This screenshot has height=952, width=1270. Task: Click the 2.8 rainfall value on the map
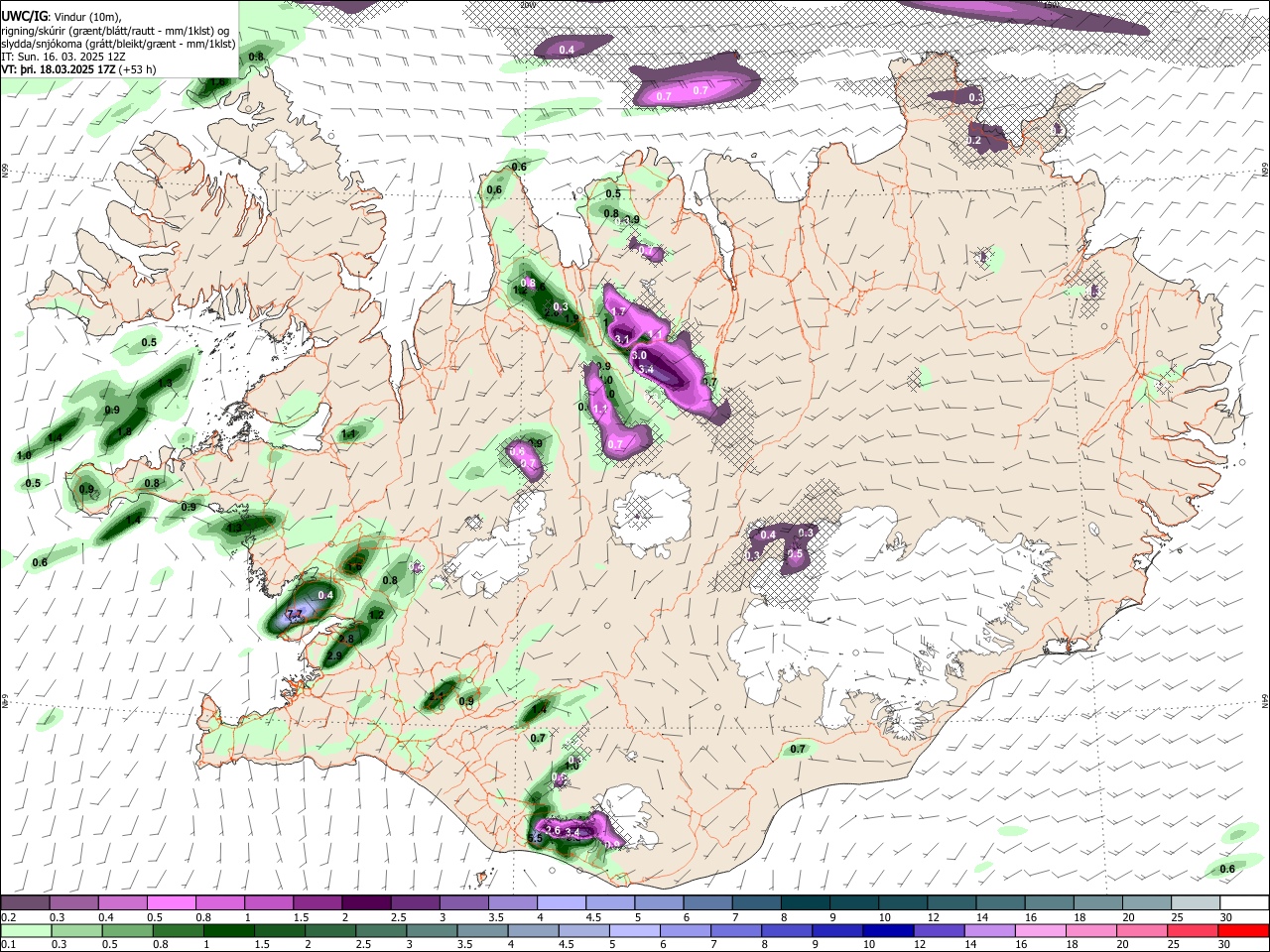click(x=345, y=639)
